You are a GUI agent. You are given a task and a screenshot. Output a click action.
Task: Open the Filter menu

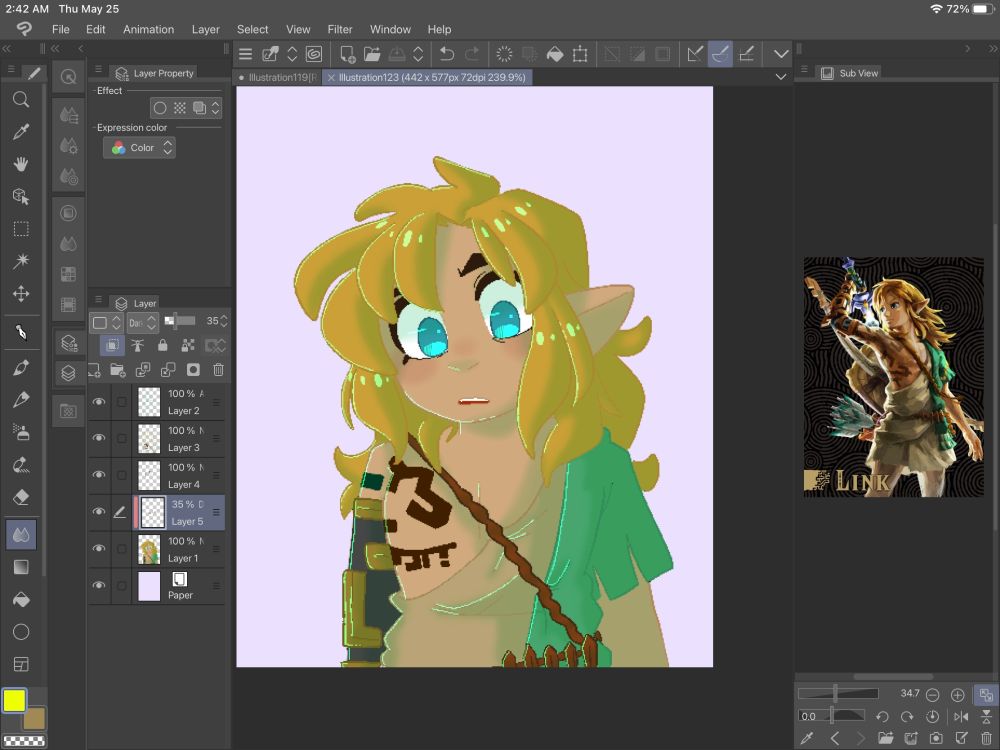(340, 29)
